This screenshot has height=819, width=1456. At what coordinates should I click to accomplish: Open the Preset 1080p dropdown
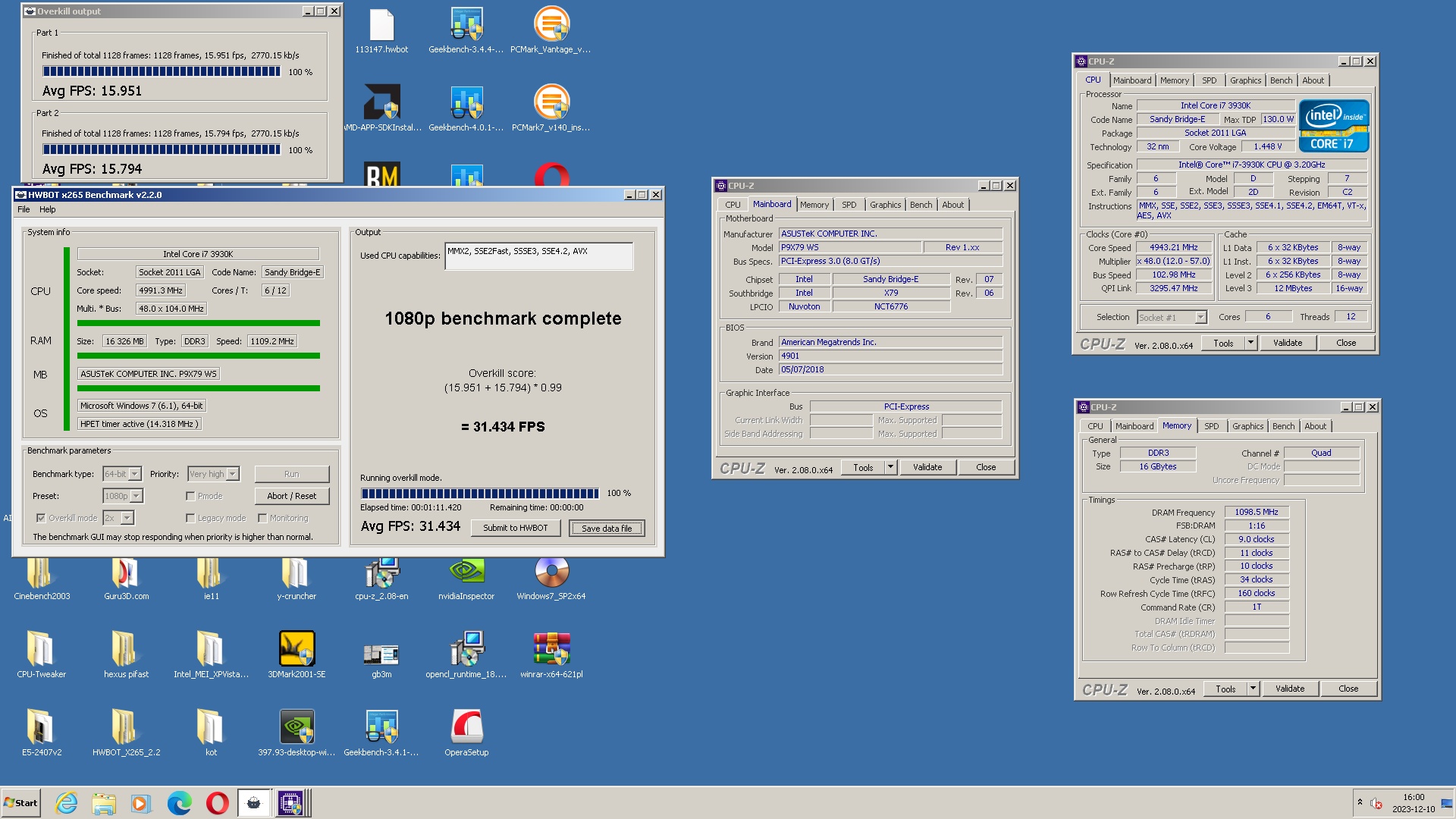(x=123, y=496)
